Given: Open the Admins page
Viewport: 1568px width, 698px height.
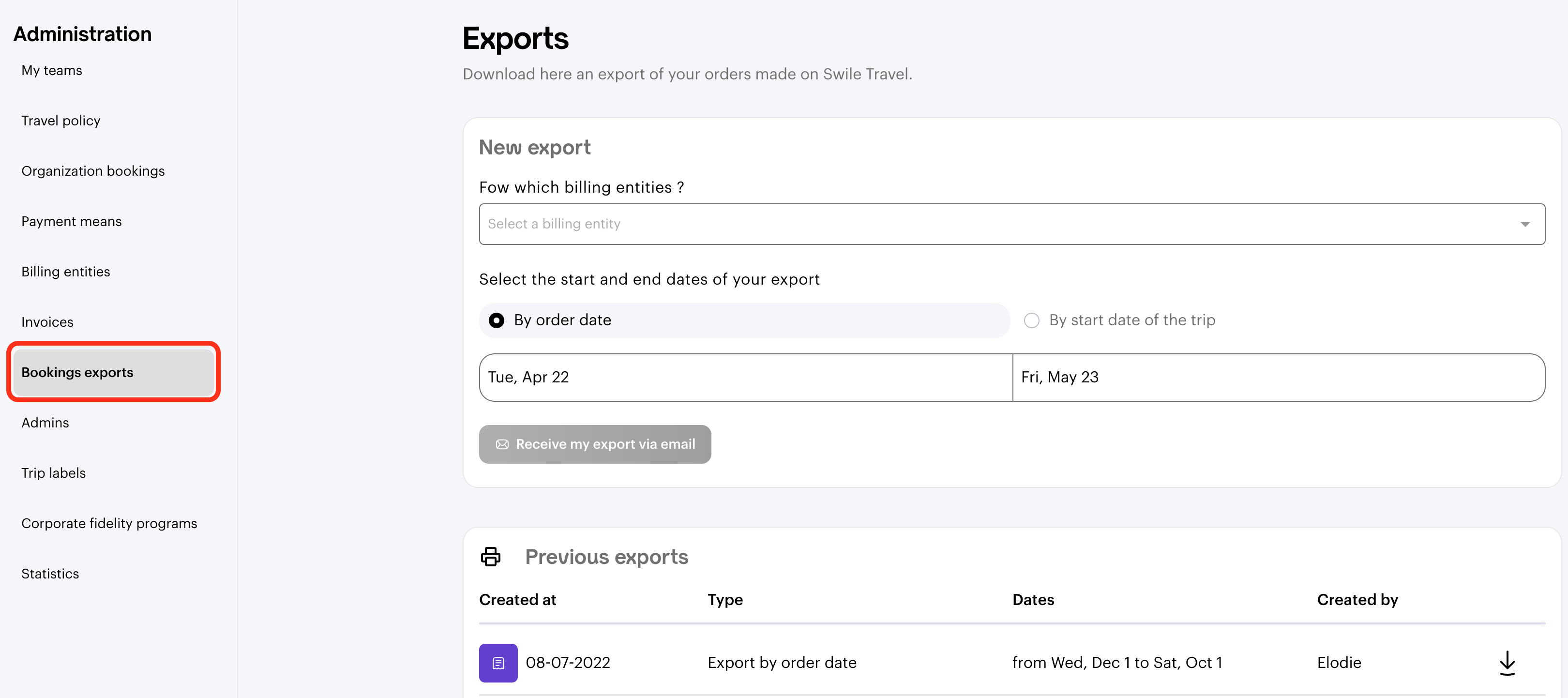Looking at the screenshot, I should pyautogui.click(x=45, y=423).
